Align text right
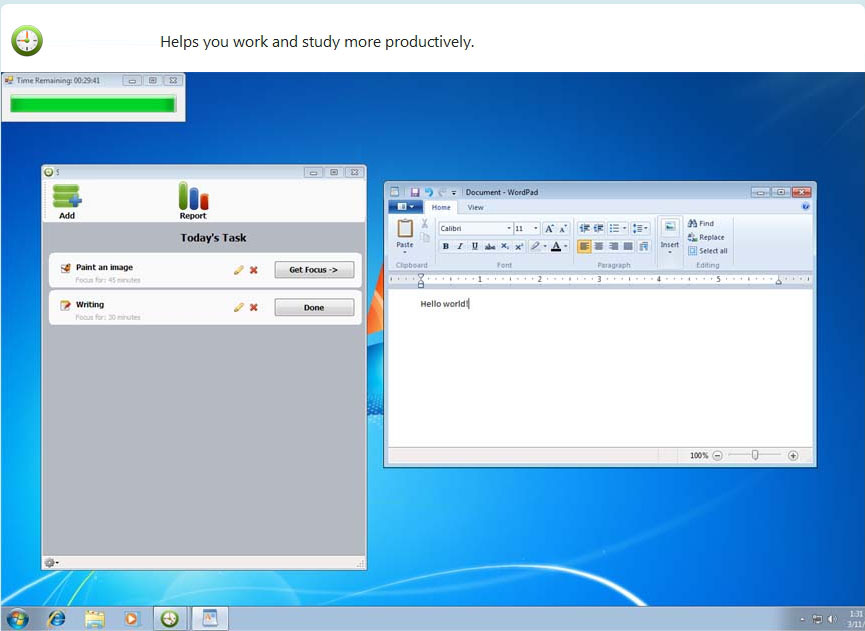Image resolution: width=865 pixels, height=631 pixels. (613, 246)
